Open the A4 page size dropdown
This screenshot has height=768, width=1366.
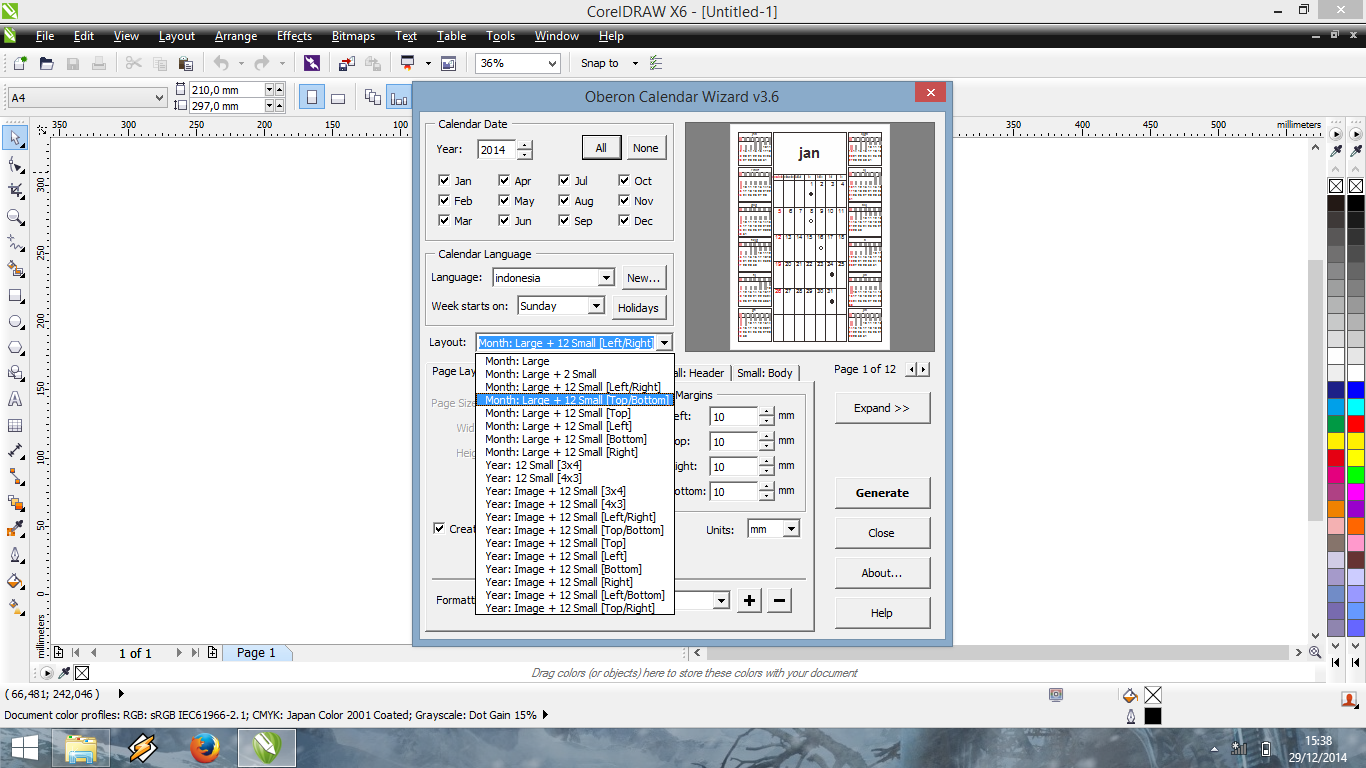(x=159, y=97)
